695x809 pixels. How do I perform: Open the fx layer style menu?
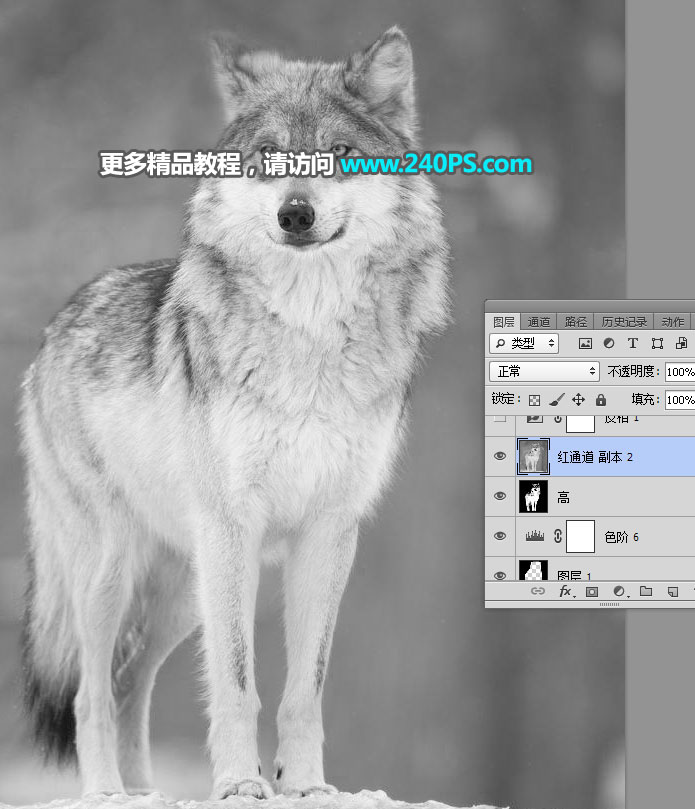click(565, 592)
